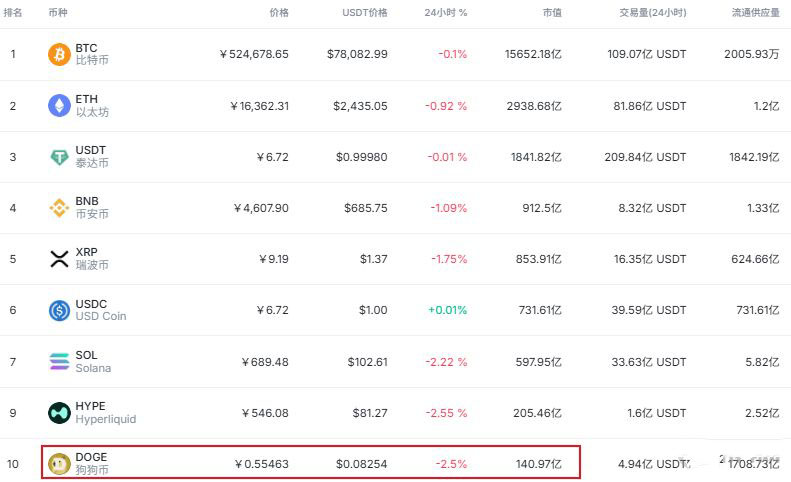The width and height of the screenshot is (791, 482).
Task: Click BTC 24h change -0.1%
Action: [453, 54]
